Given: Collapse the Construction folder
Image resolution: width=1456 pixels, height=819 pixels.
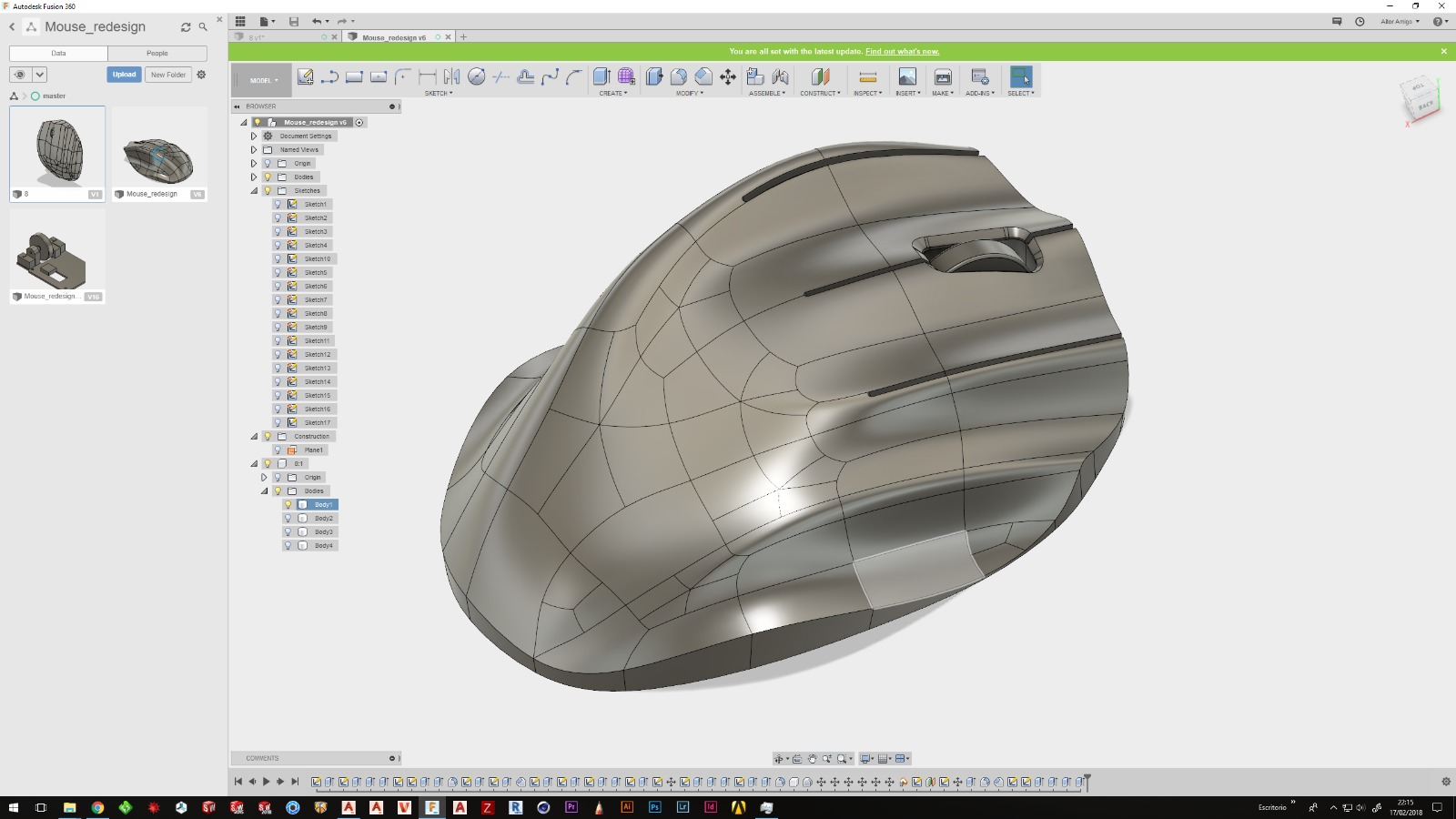Looking at the screenshot, I should [x=254, y=437].
